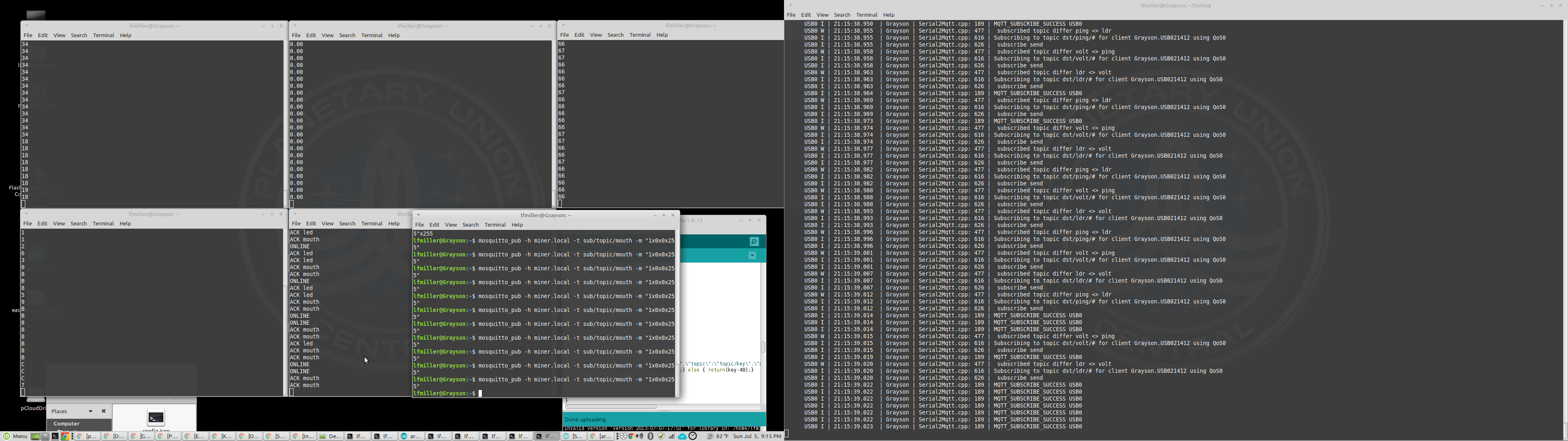This screenshot has width=1568, height=441.
Task: Open the Terminal menu in the mosquitto_pub terminal
Action: [x=495, y=225]
